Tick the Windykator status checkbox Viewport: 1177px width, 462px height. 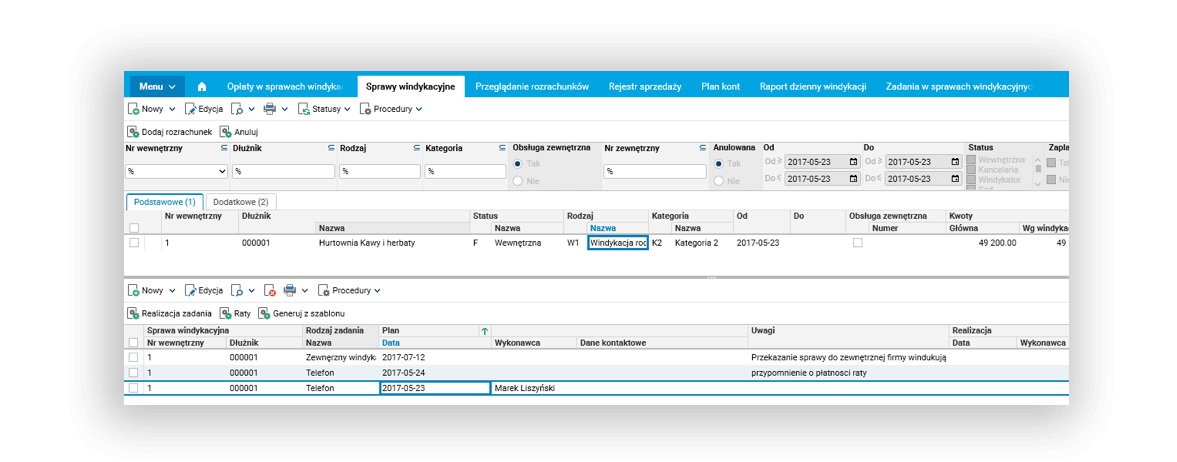[972, 180]
